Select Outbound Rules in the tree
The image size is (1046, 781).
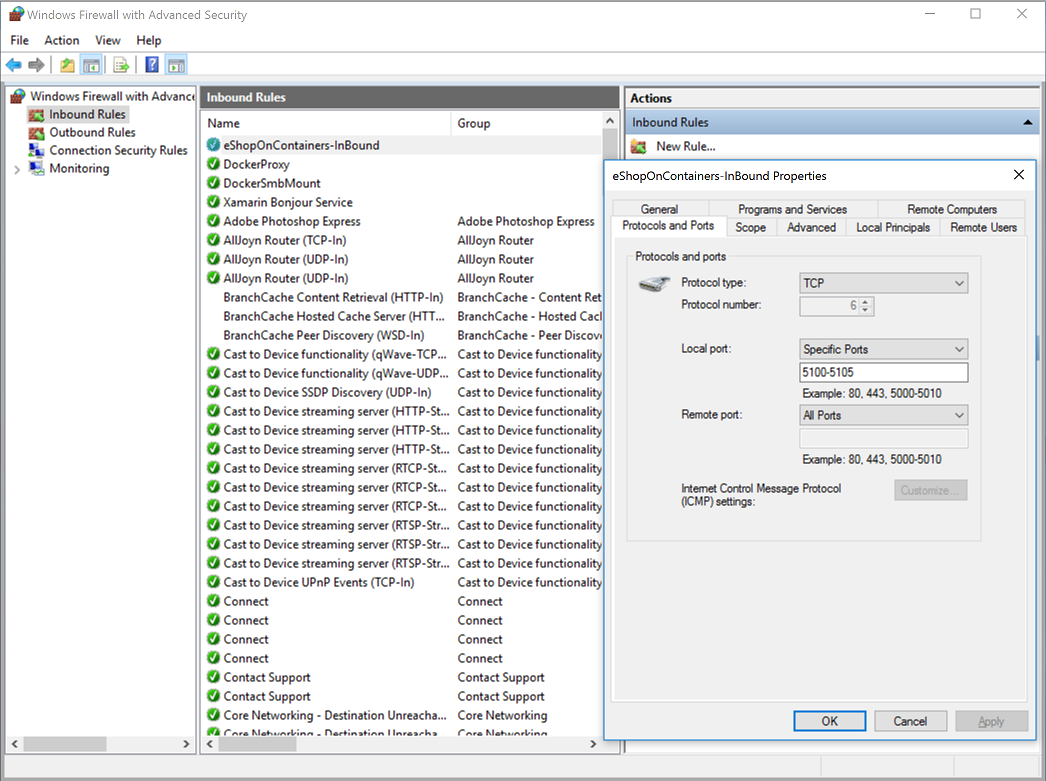coord(92,132)
